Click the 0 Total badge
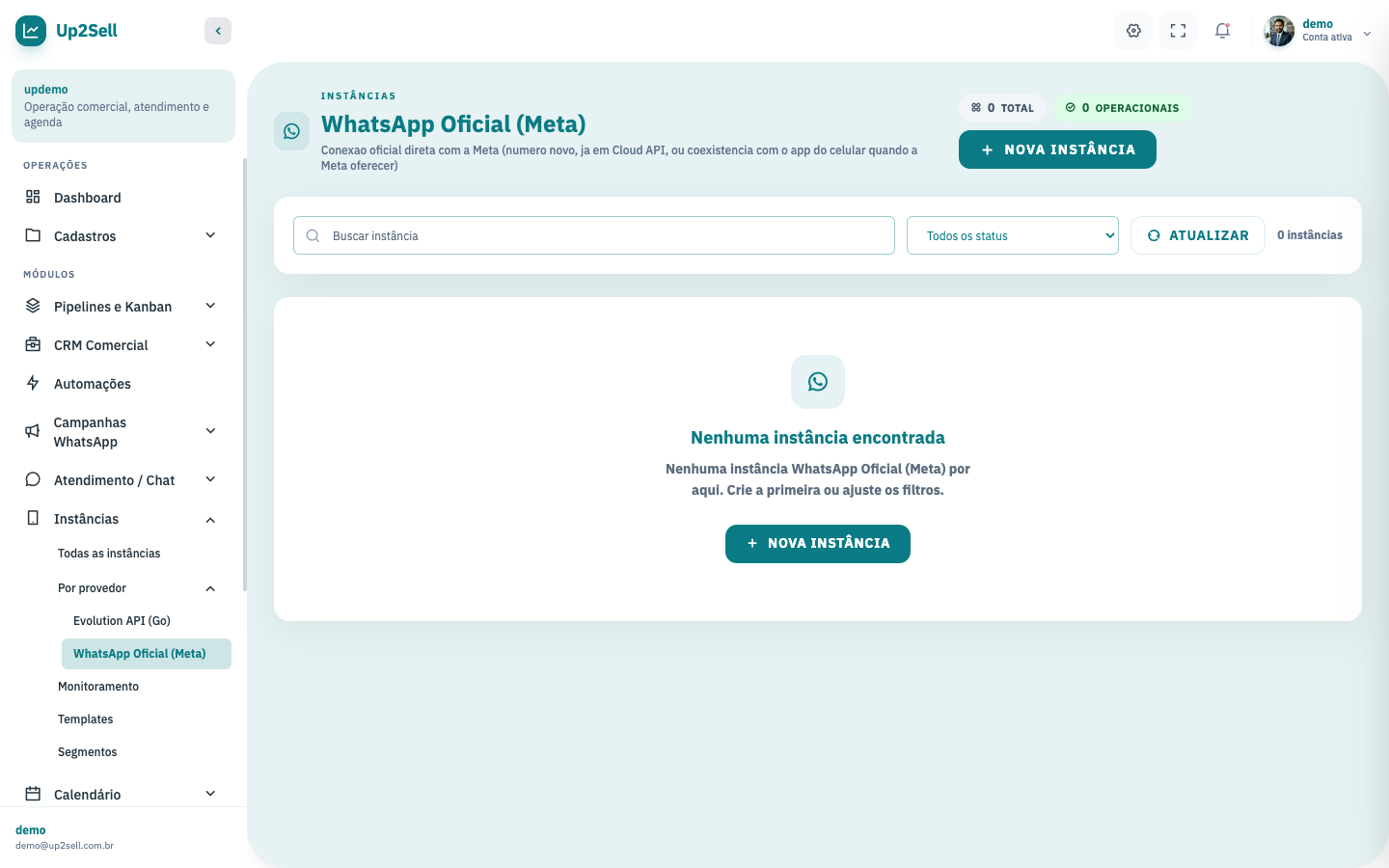Viewport: 1389px width, 868px height. tap(1002, 108)
